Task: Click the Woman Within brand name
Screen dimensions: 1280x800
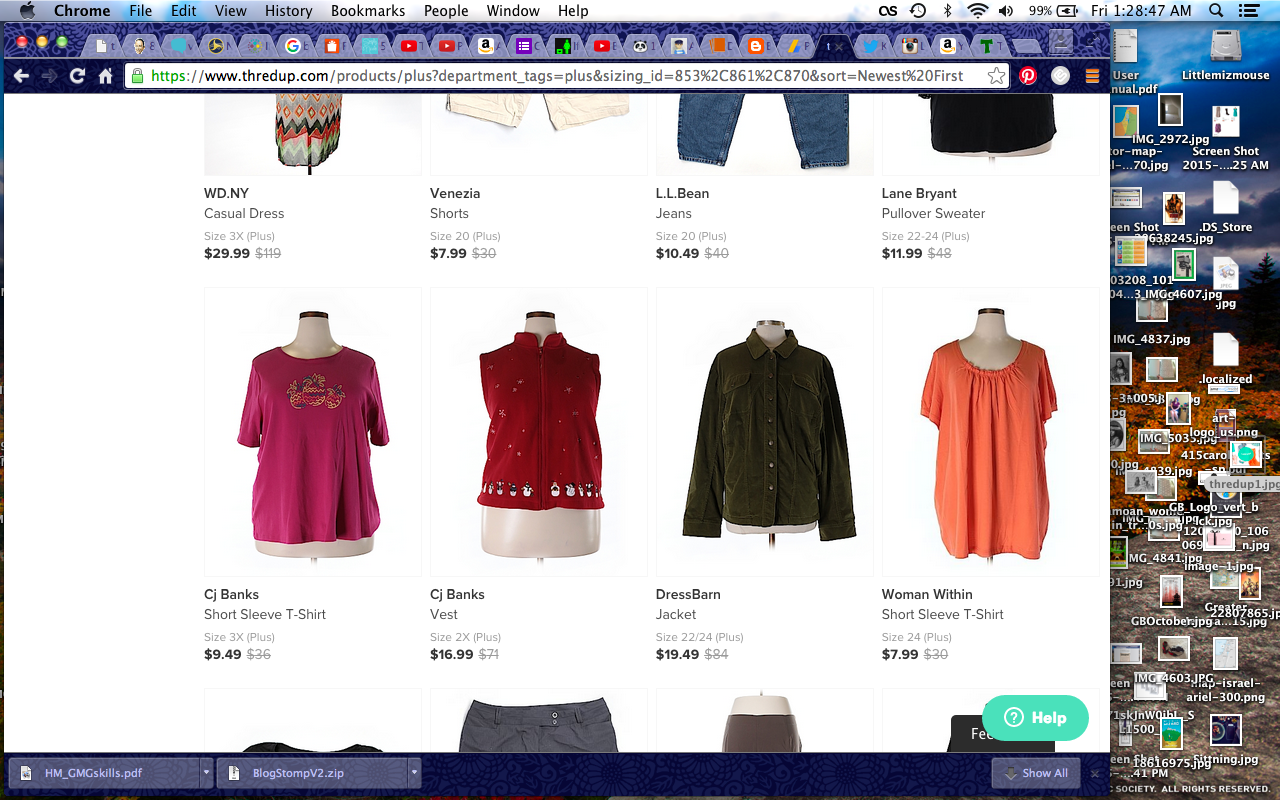Action: coord(927,594)
